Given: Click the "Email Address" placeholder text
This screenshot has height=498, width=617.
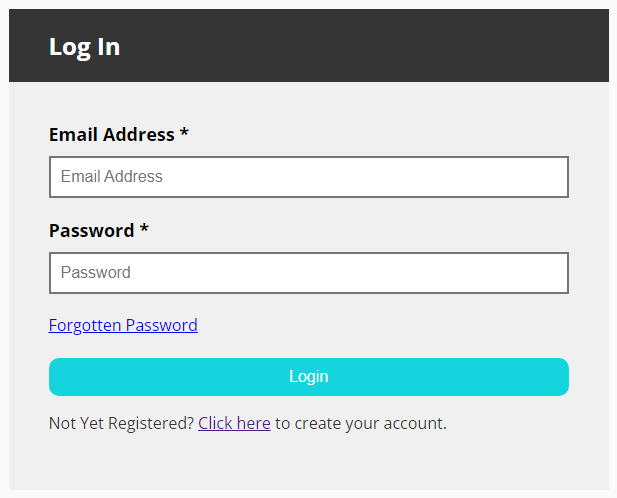Looking at the screenshot, I should tap(111, 177).
